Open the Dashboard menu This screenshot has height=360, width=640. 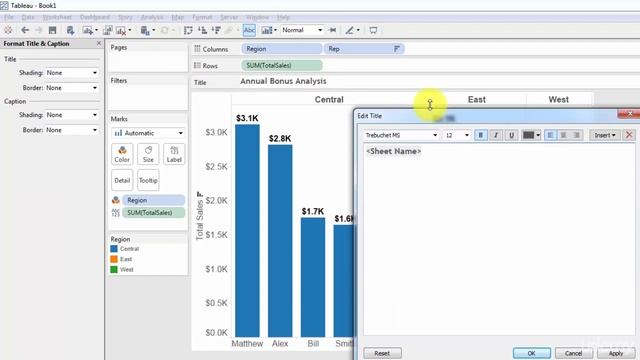(95, 17)
